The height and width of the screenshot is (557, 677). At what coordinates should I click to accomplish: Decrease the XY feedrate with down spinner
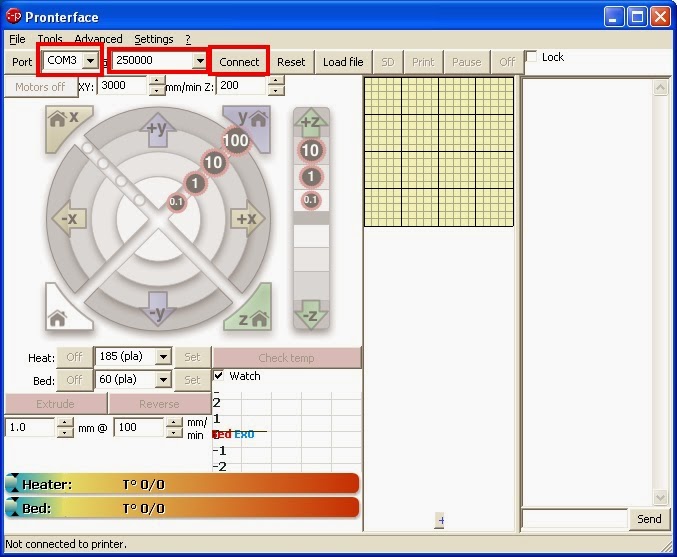(157, 90)
